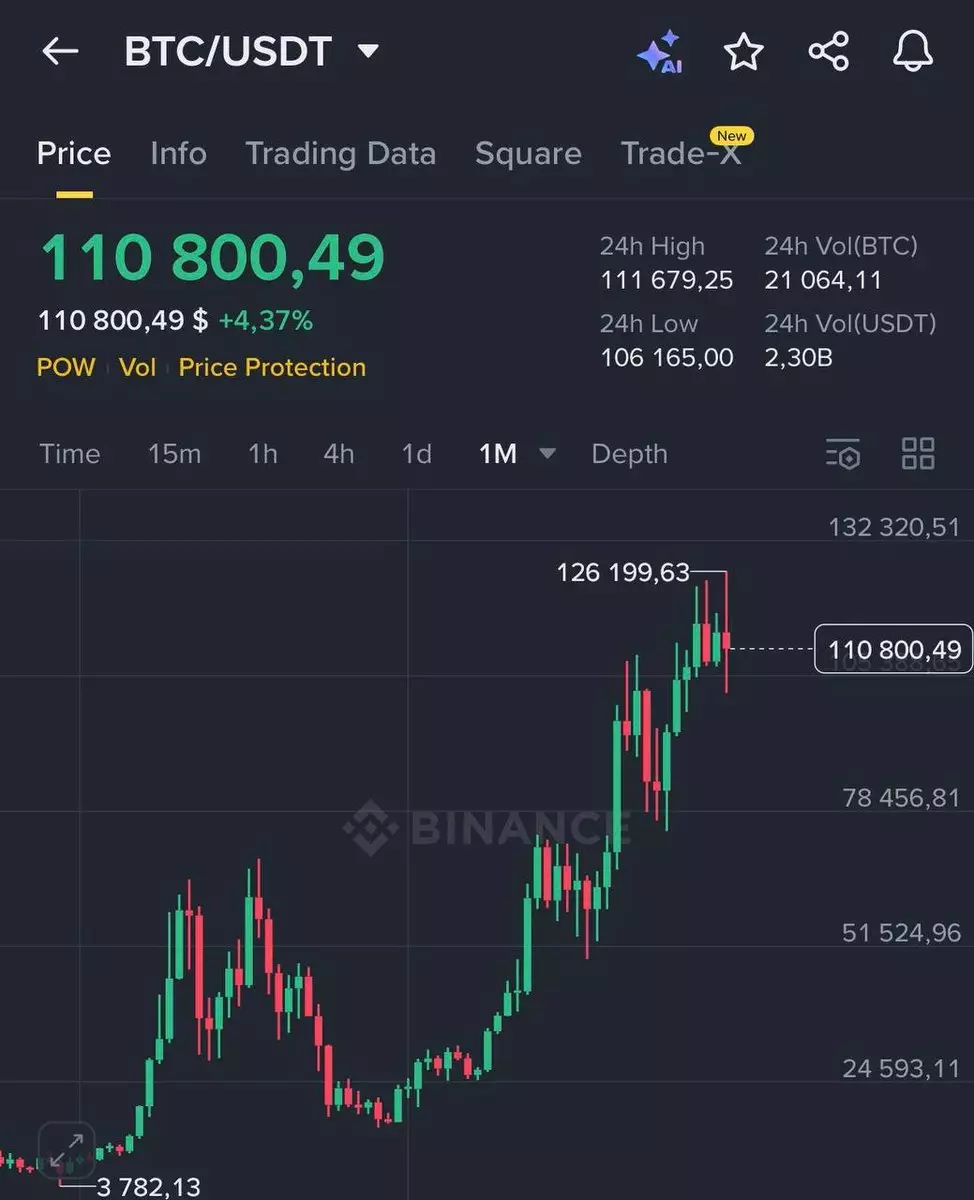This screenshot has width=974, height=1200.
Task: Select the 15m chart interval
Action: coord(174,454)
